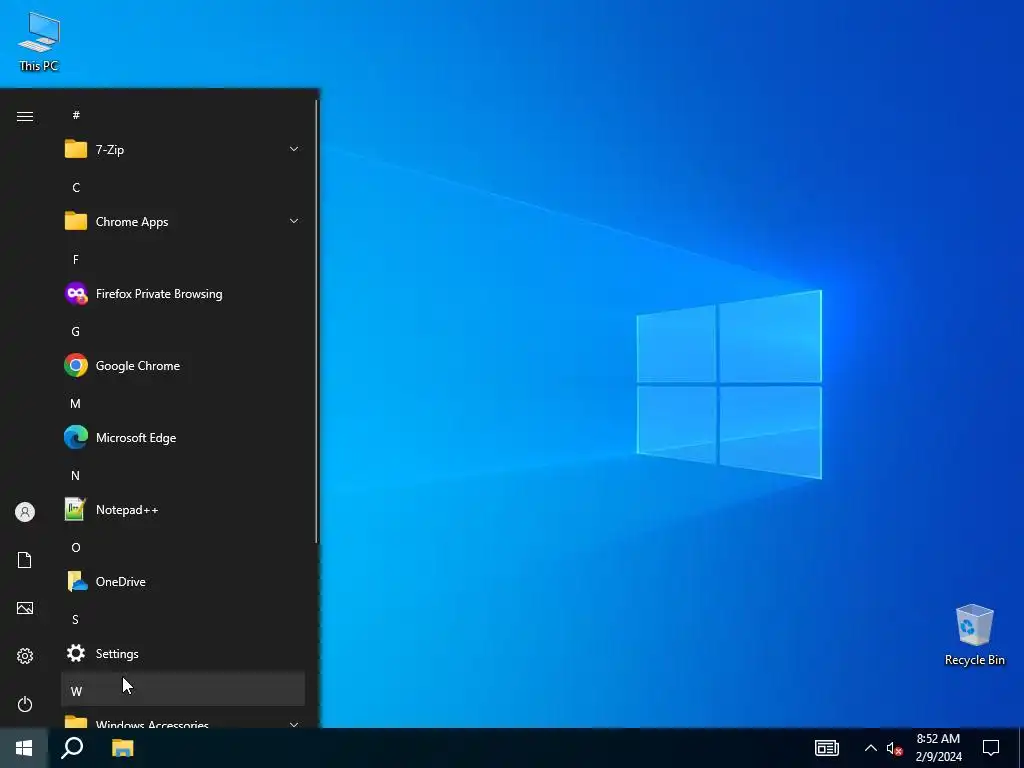Launch Notepad++ from the app list
This screenshot has width=1024, height=768.
click(x=183, y=509)
